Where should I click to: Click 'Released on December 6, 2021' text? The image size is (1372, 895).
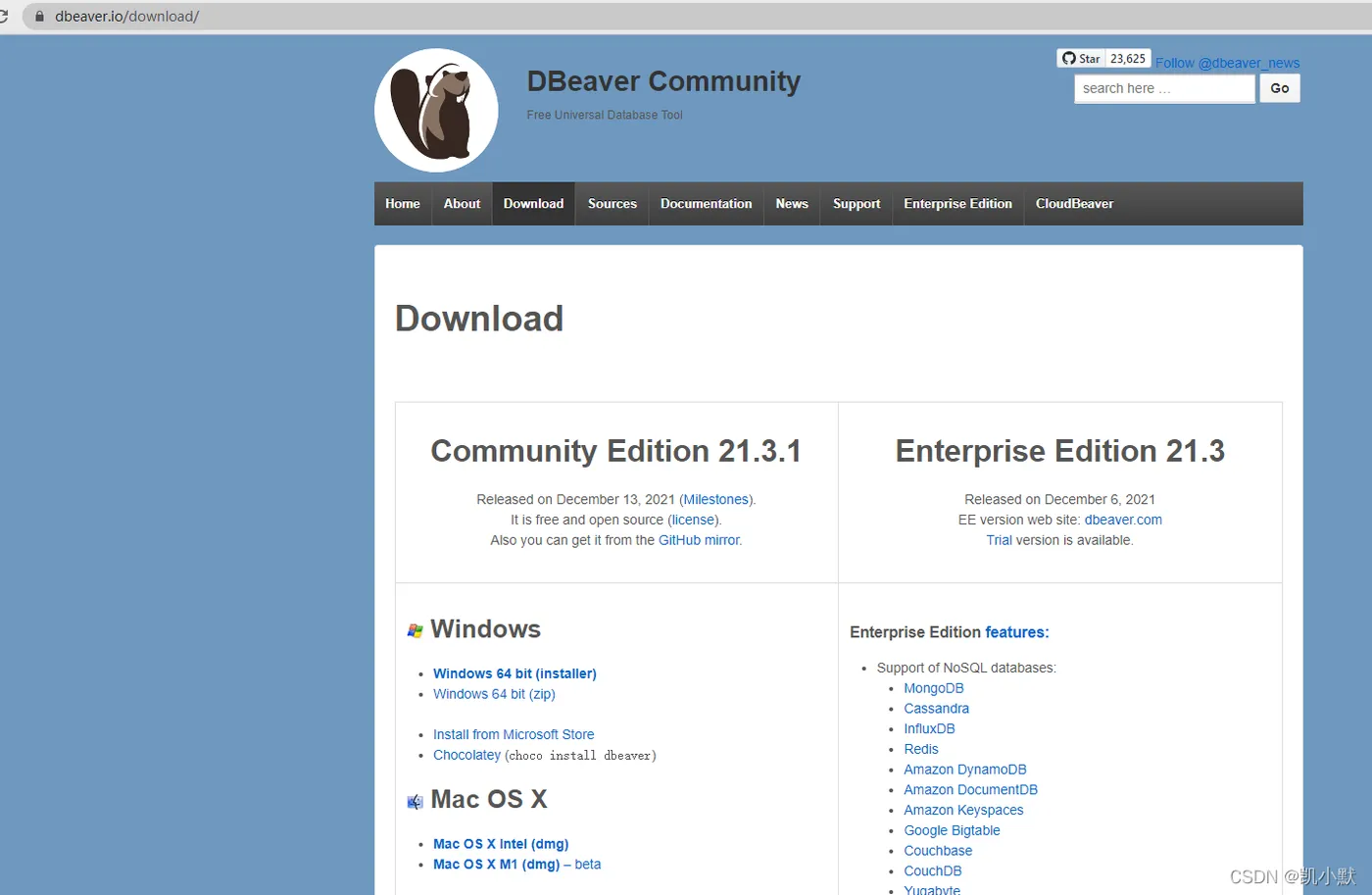[1060, 500]
